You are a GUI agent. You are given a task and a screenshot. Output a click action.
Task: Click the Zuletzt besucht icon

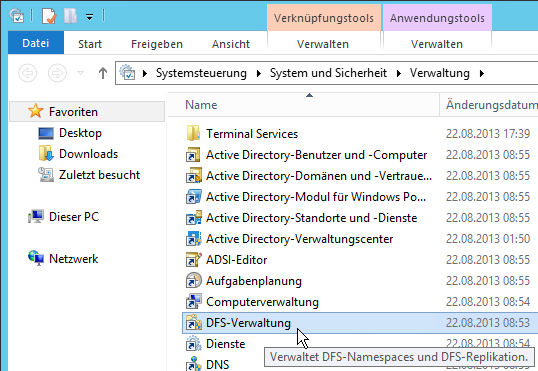pyautogui.click(x=46, y=175)
